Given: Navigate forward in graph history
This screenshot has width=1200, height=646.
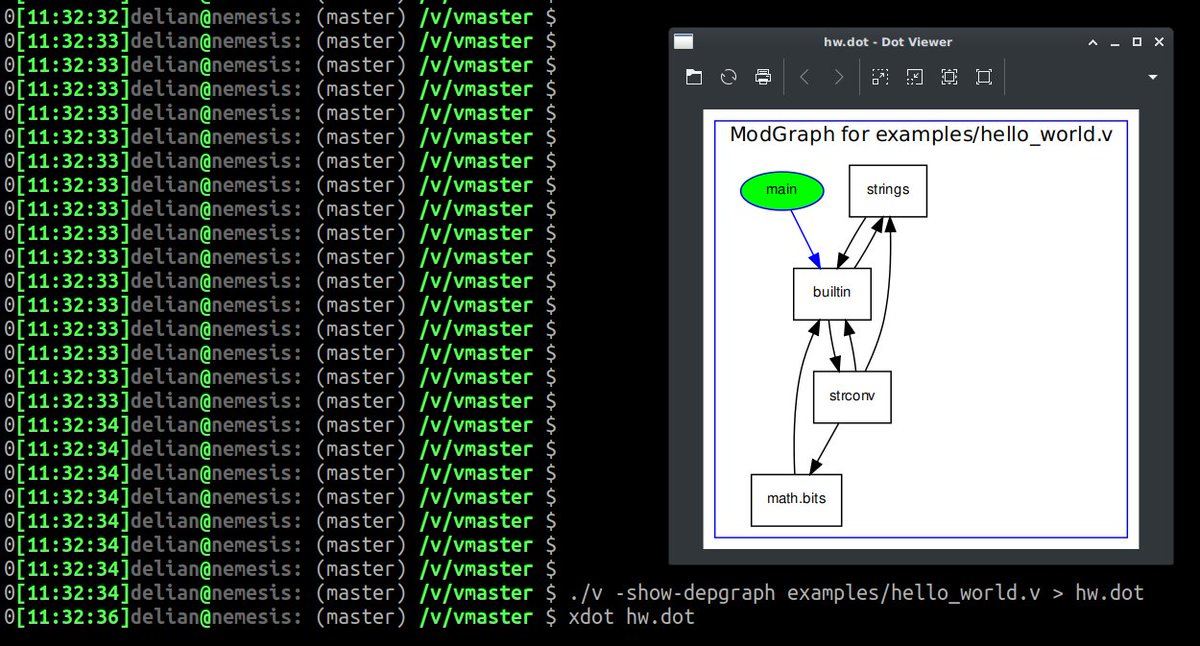Looking at the screenshot, I should pyautogui.click(x=838, y=76).
